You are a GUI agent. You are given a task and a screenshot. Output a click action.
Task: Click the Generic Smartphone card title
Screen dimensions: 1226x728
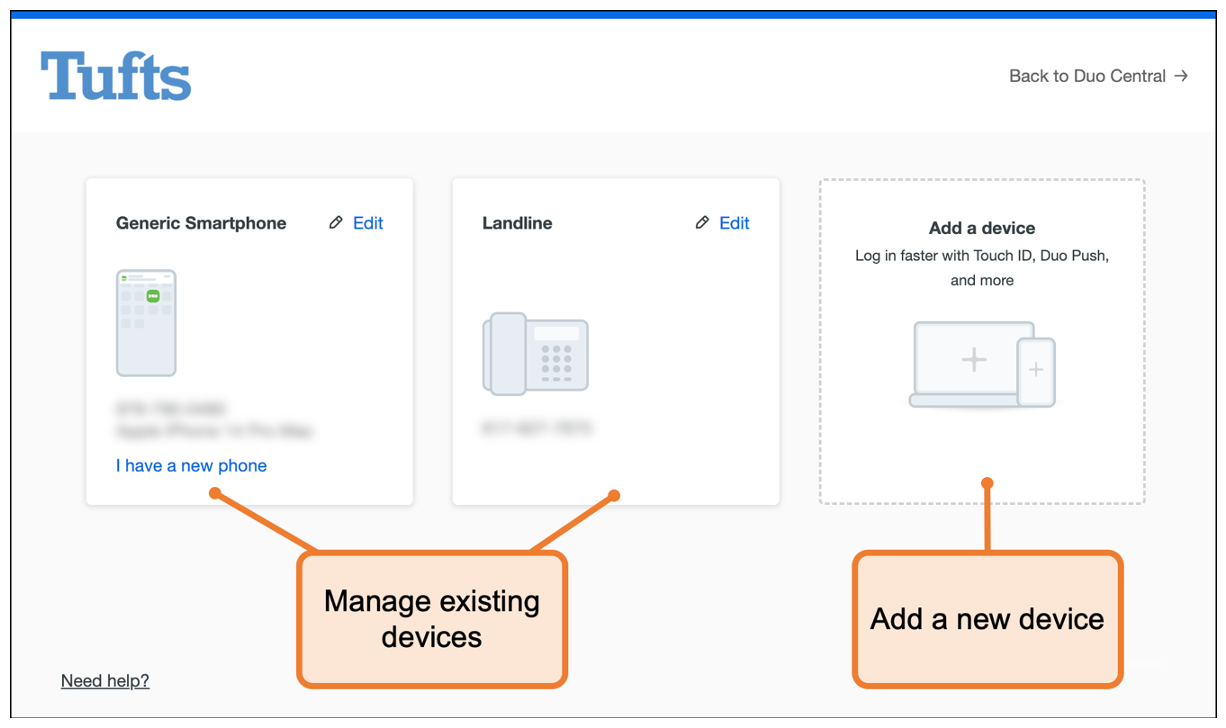click(x=201, y=223)
